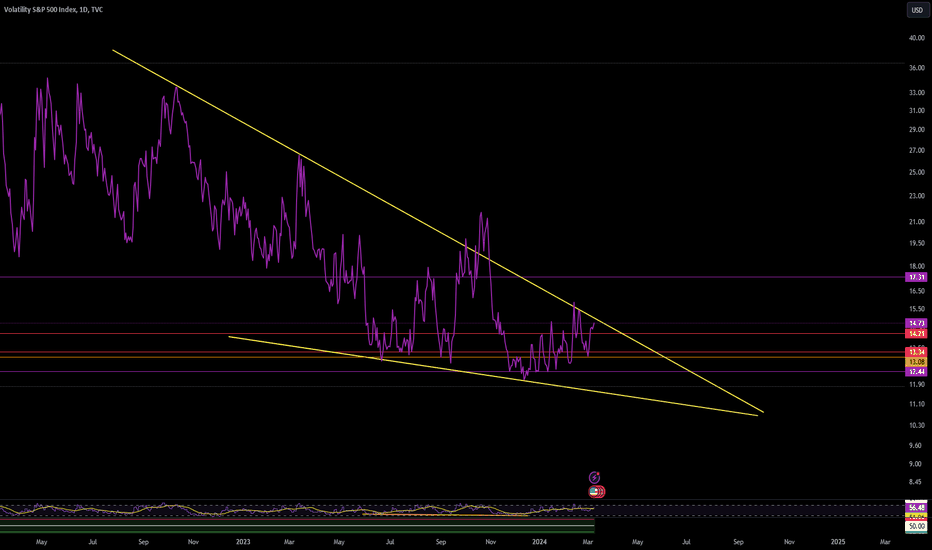The height and width of the screenshot is (550, 932).
Task: Select the lower yellow wedge trendline
Action: [x=493, y=376]
